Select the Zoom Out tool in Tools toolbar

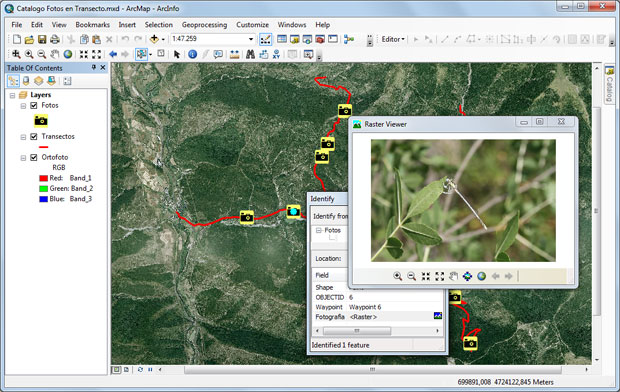point(42,54)
